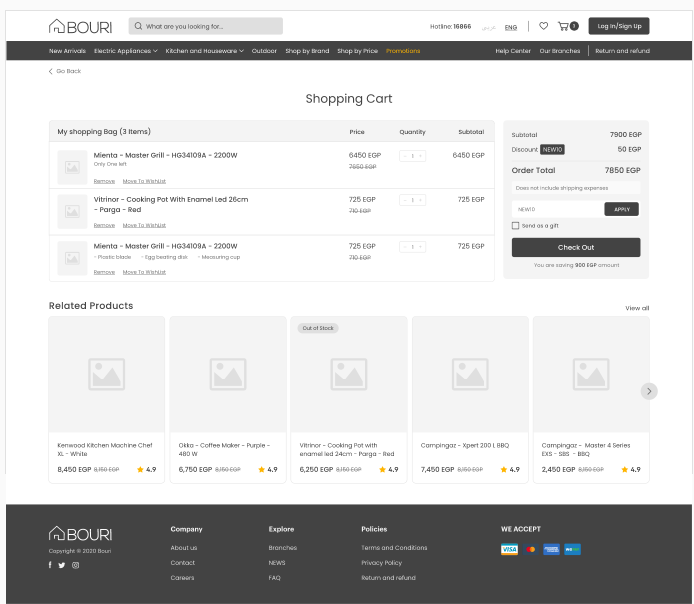The width and height of the screenshot is (694, 604).
Task: Open Instagram page from the footer
Action: point(76,565)
